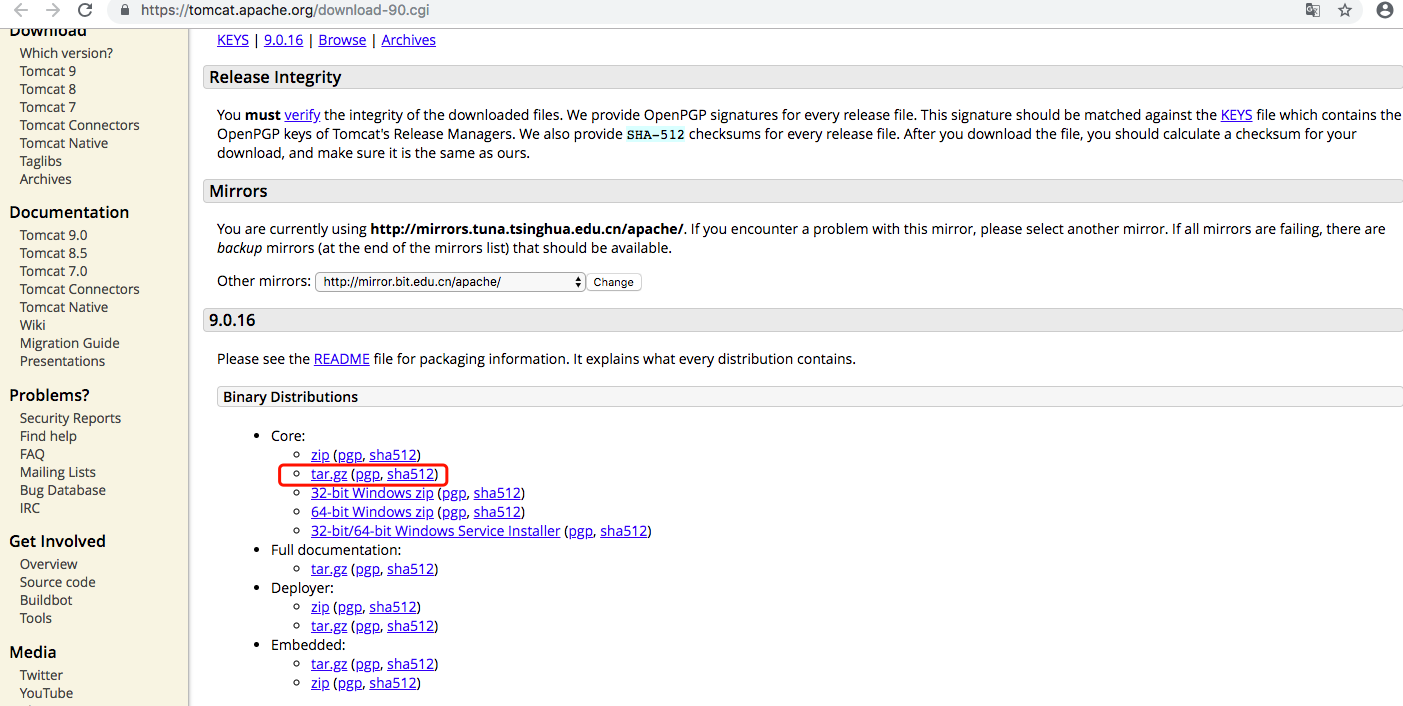Open the Browse link
Image resolution: width=1403 pixels, height=706 pixels.
[342, 40]
